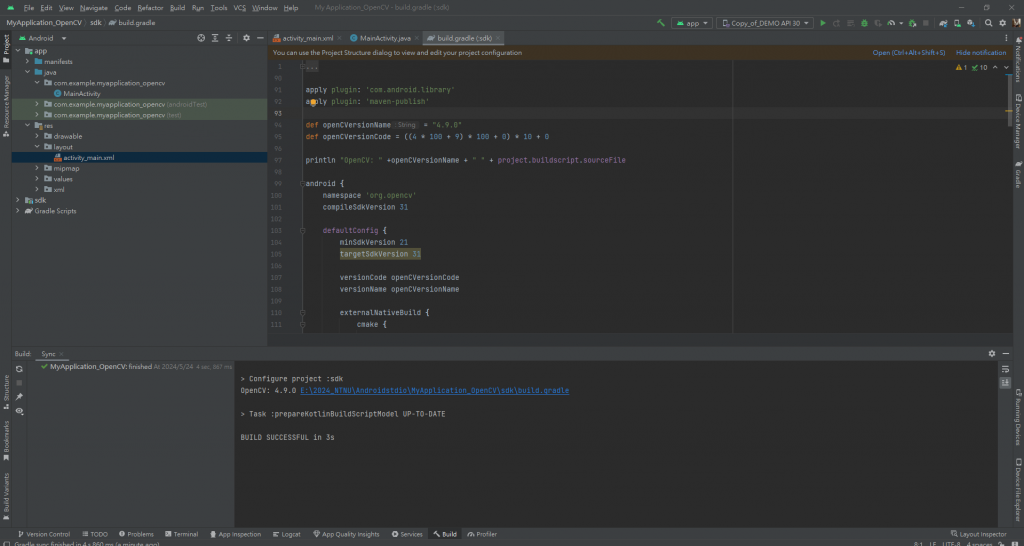Open the Refactor menu
This screenshot has height=546, width=1024.
coord(150,7)
